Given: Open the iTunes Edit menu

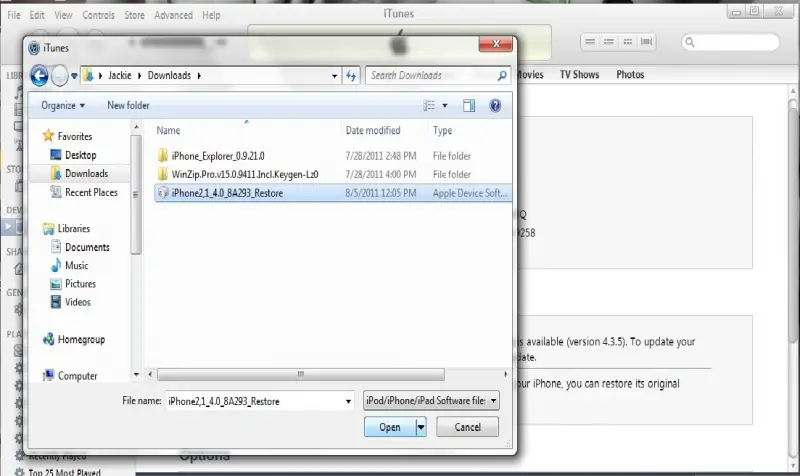Looking at the screenshot, I should click(37, 15).
